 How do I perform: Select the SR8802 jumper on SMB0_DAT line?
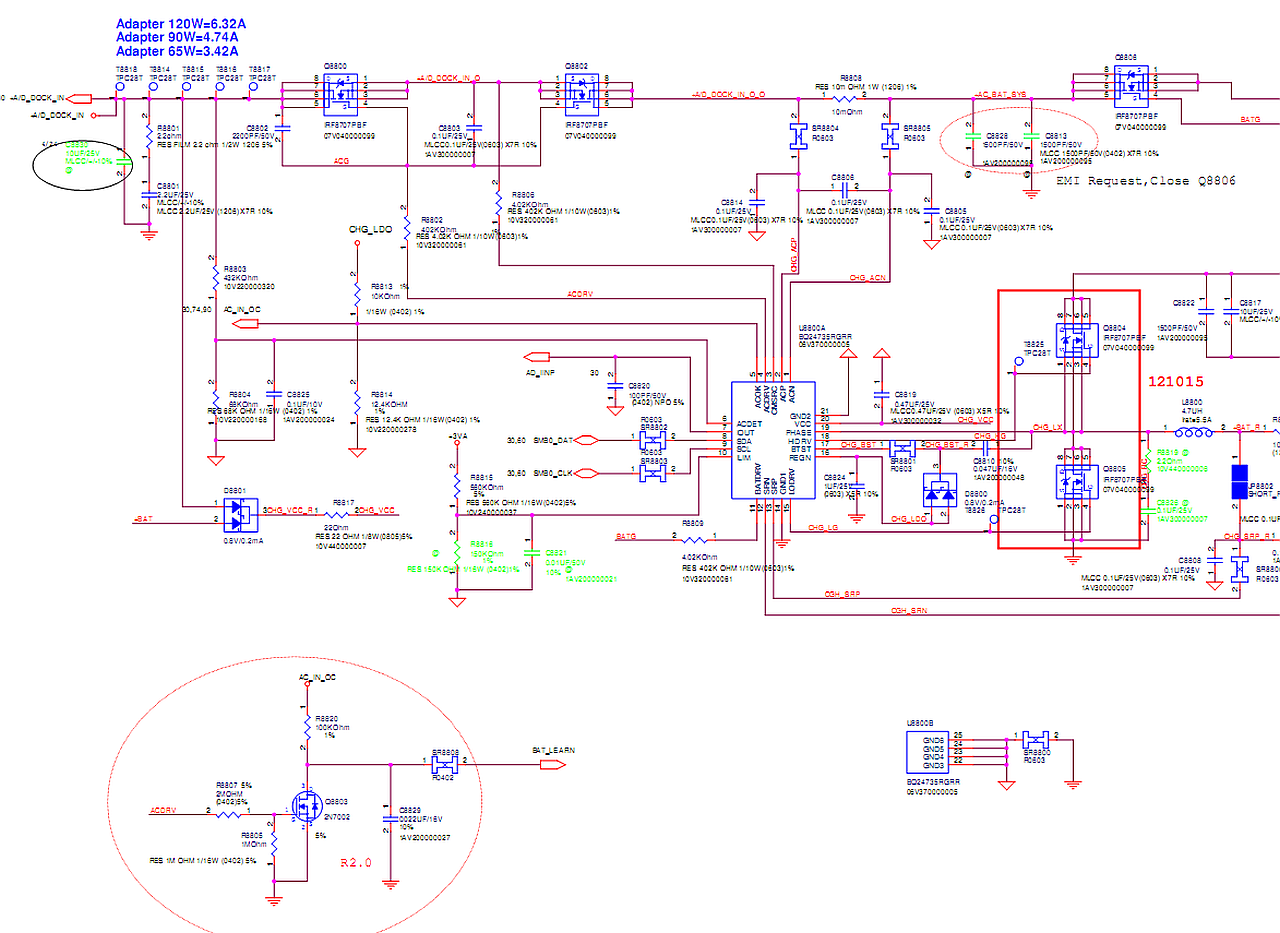(x=653, y=438)
